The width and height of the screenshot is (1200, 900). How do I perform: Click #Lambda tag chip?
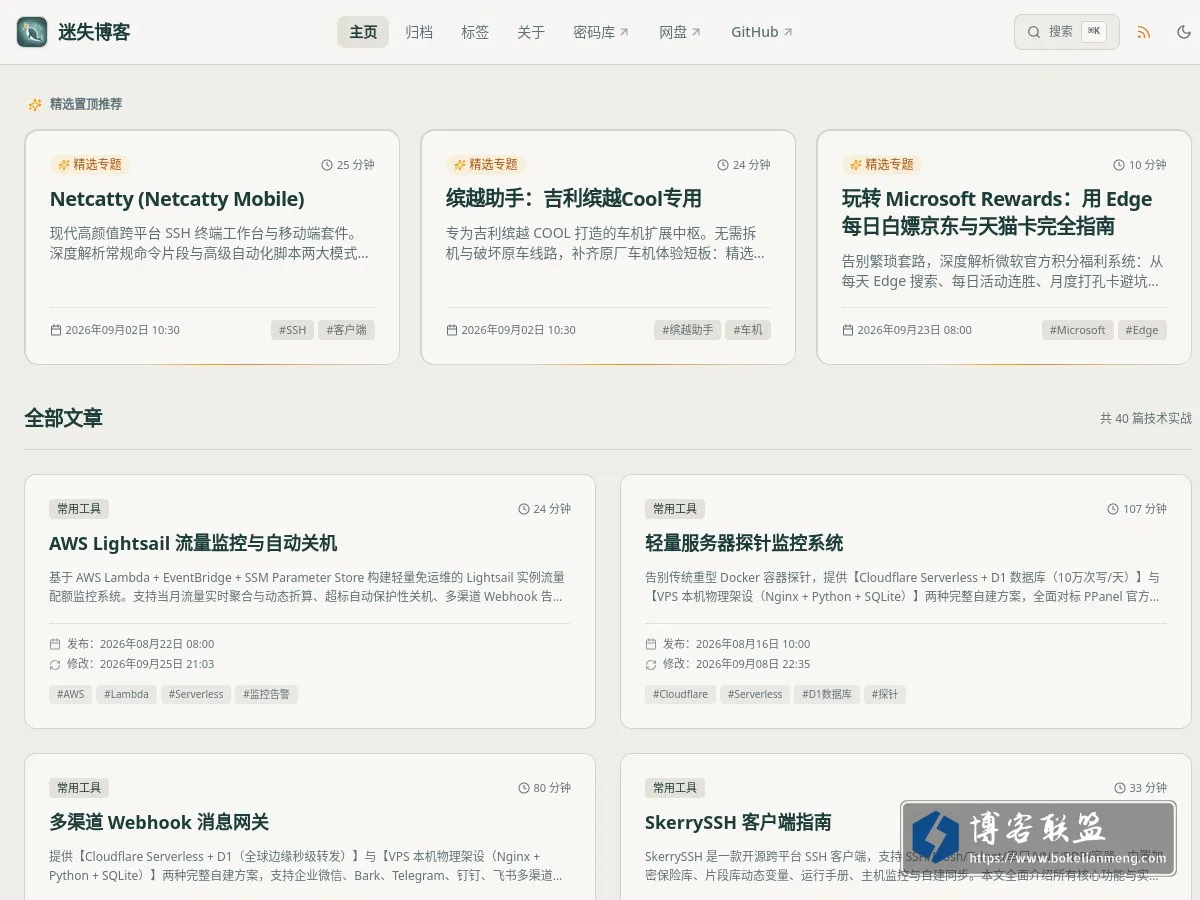(126, 694)
